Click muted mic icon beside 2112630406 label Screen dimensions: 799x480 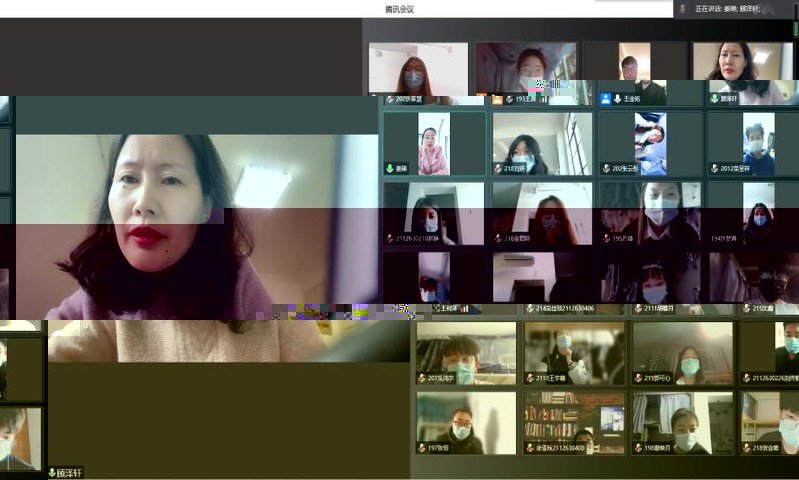coord(530,308)
